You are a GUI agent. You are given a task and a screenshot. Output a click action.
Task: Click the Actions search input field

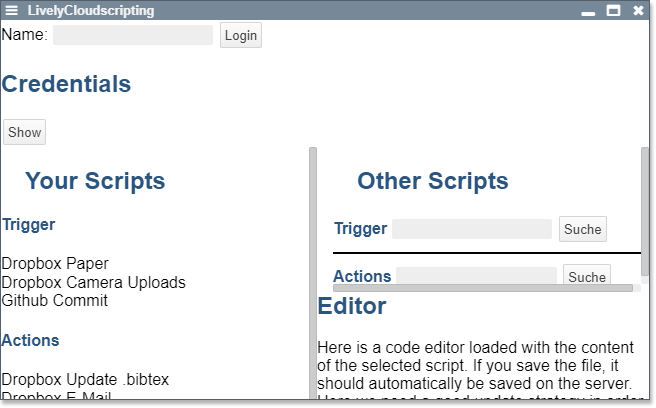point(476,276)
